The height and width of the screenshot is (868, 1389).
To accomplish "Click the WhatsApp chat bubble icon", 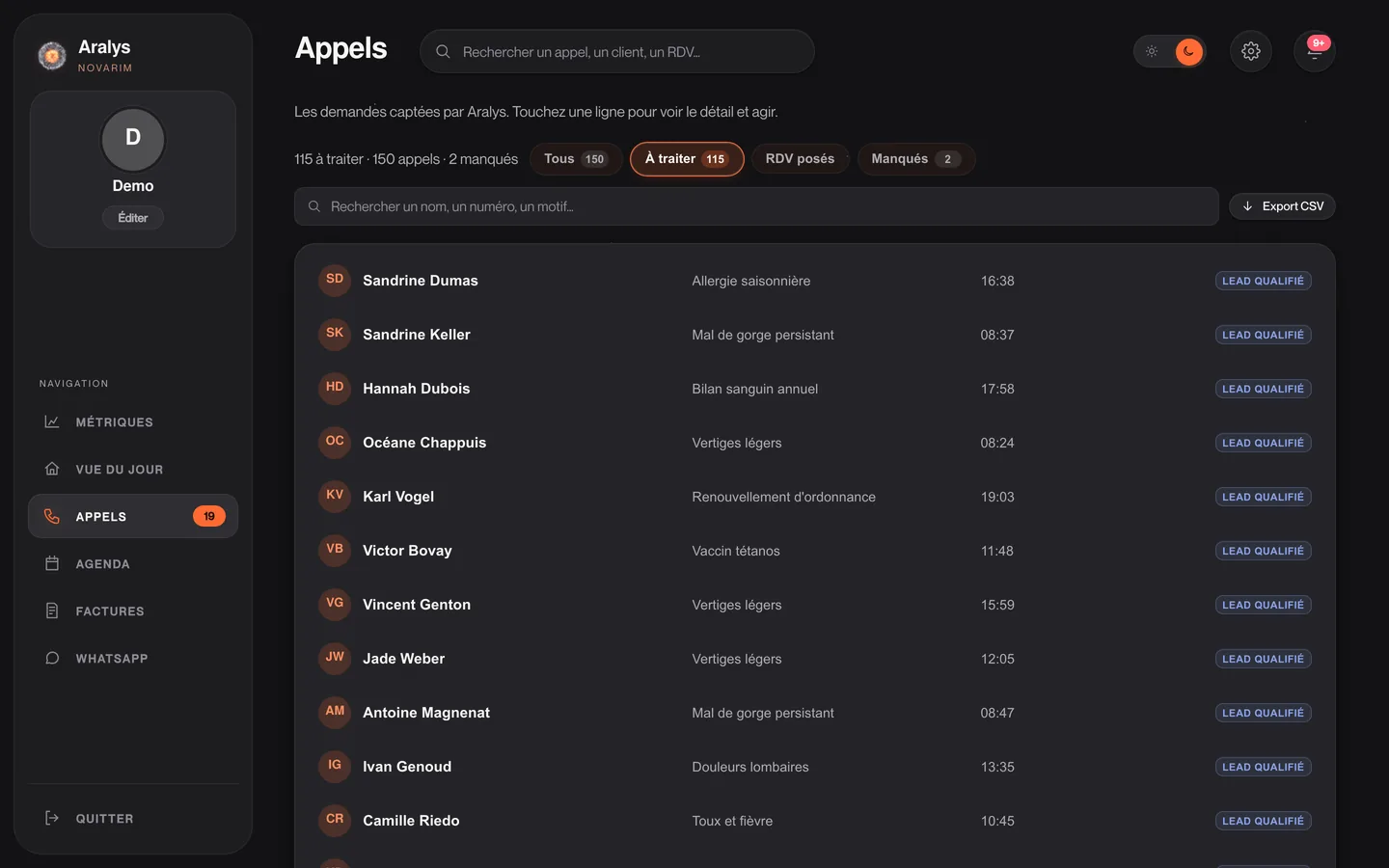I will pyautogui.click(x=52, y=658).
